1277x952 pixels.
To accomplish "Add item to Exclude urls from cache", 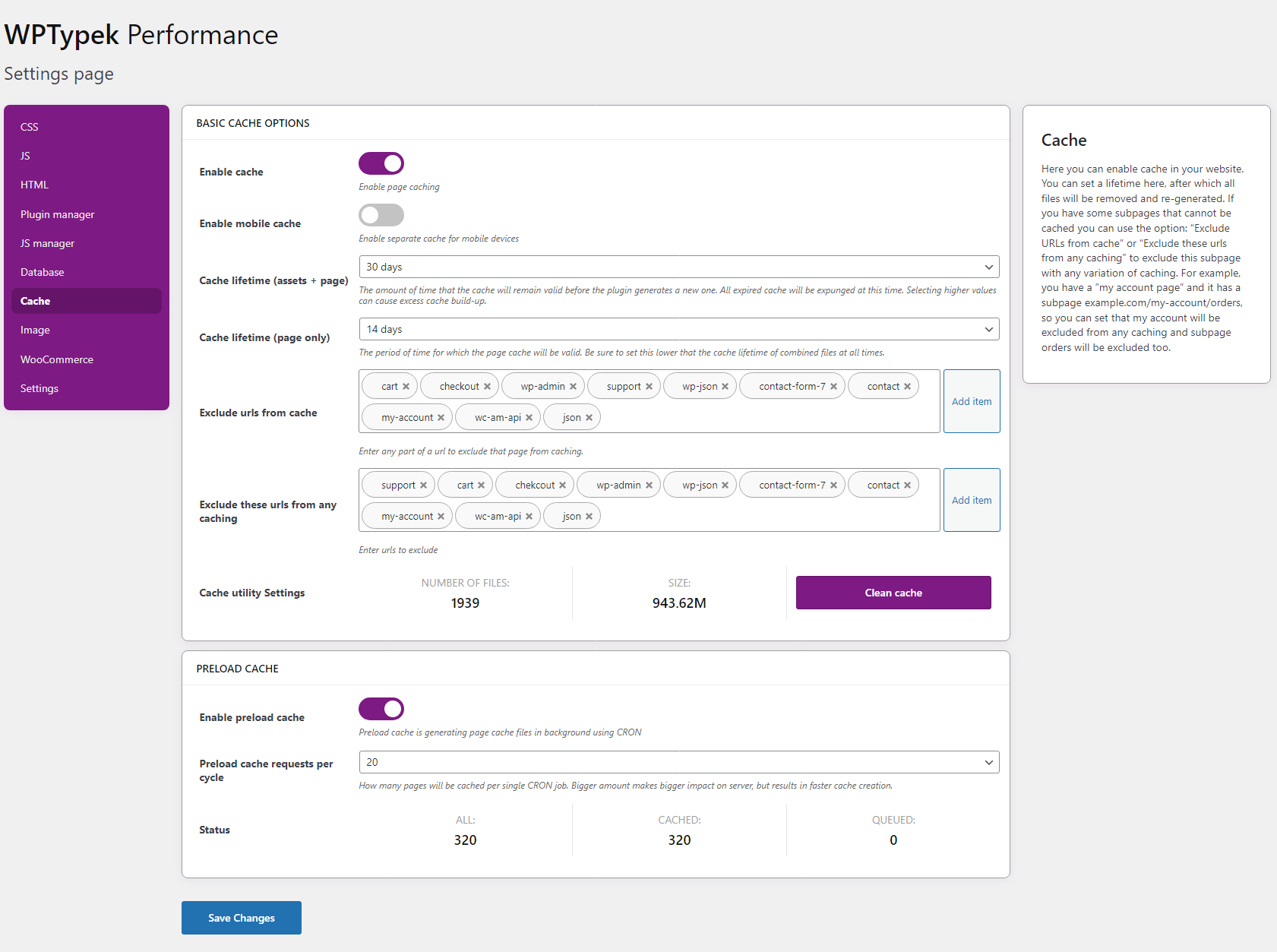I will coord(972,401).
